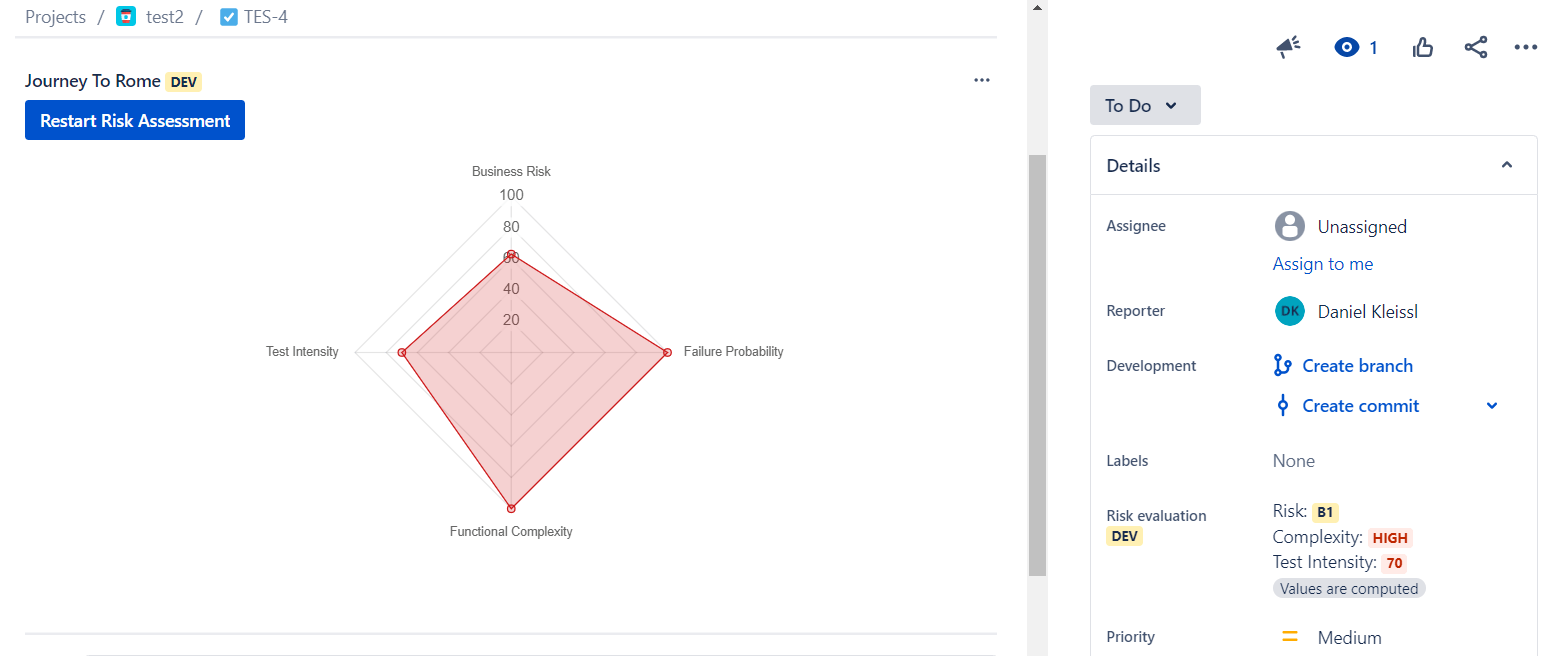
Task: Click the Create branch icon
Action: click(x=1283, y=366)
